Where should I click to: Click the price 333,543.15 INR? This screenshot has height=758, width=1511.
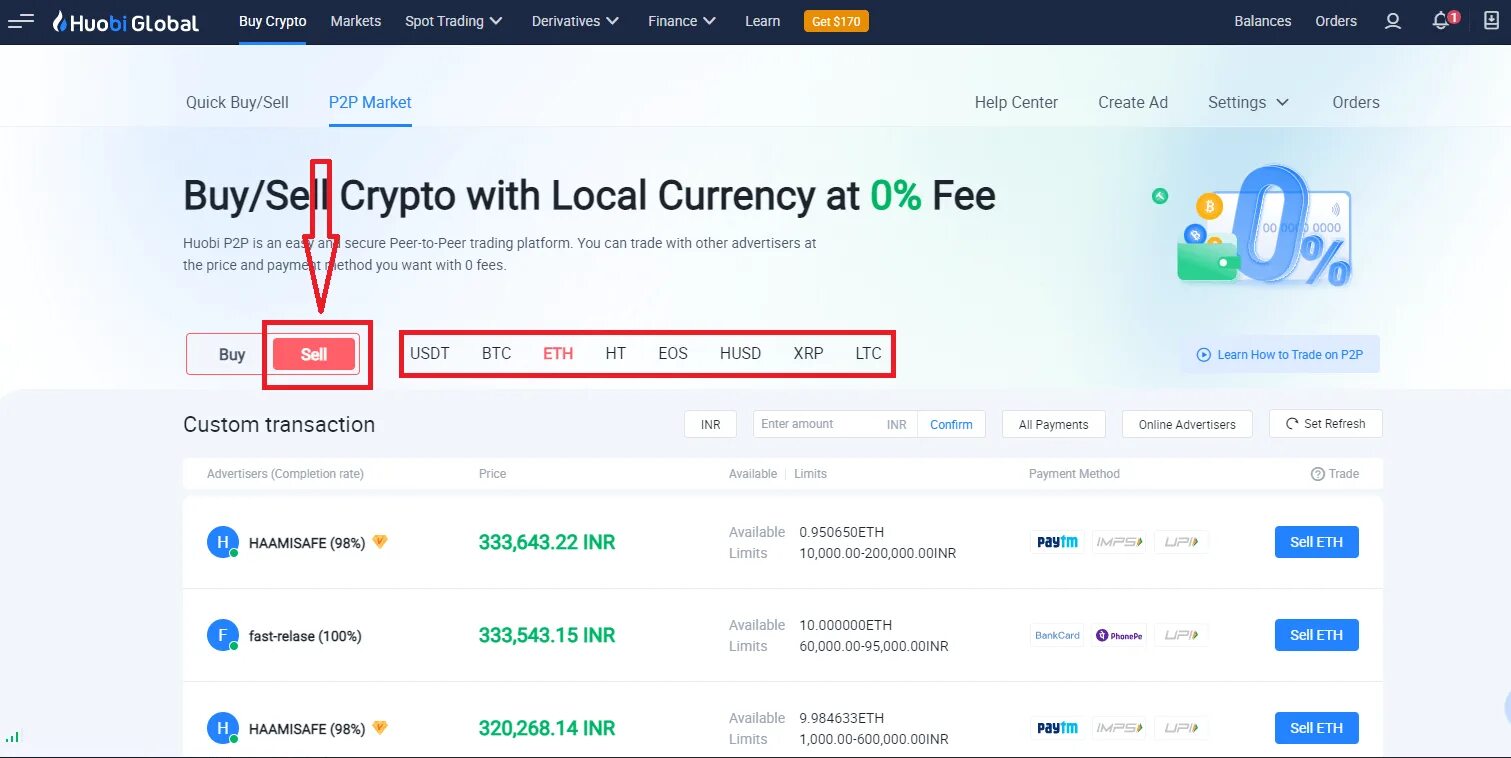tap(547, 635)
